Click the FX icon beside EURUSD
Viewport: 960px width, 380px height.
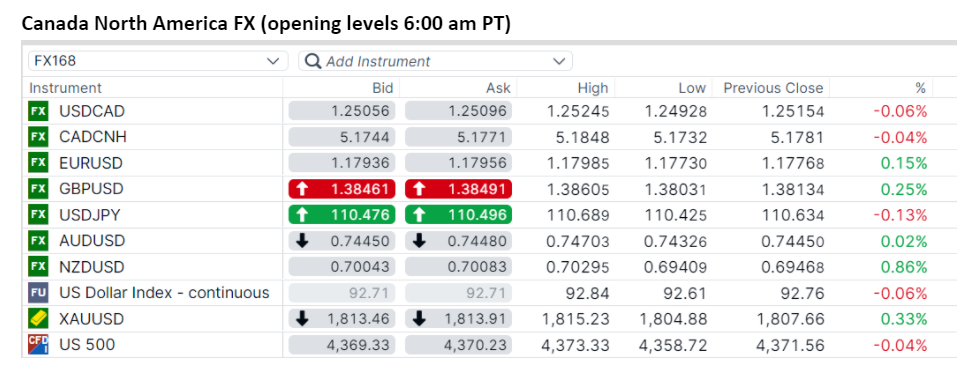(x=38, y=163)
